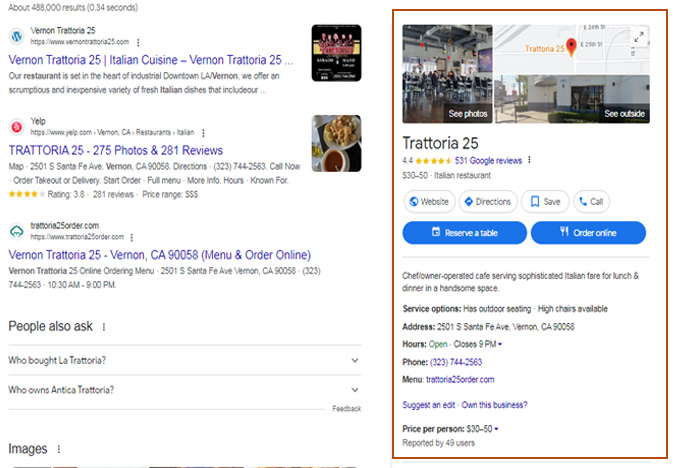Click the Suggest an edit link
The height and width of the screenshot is (468, 677).
tap(429, 405)
